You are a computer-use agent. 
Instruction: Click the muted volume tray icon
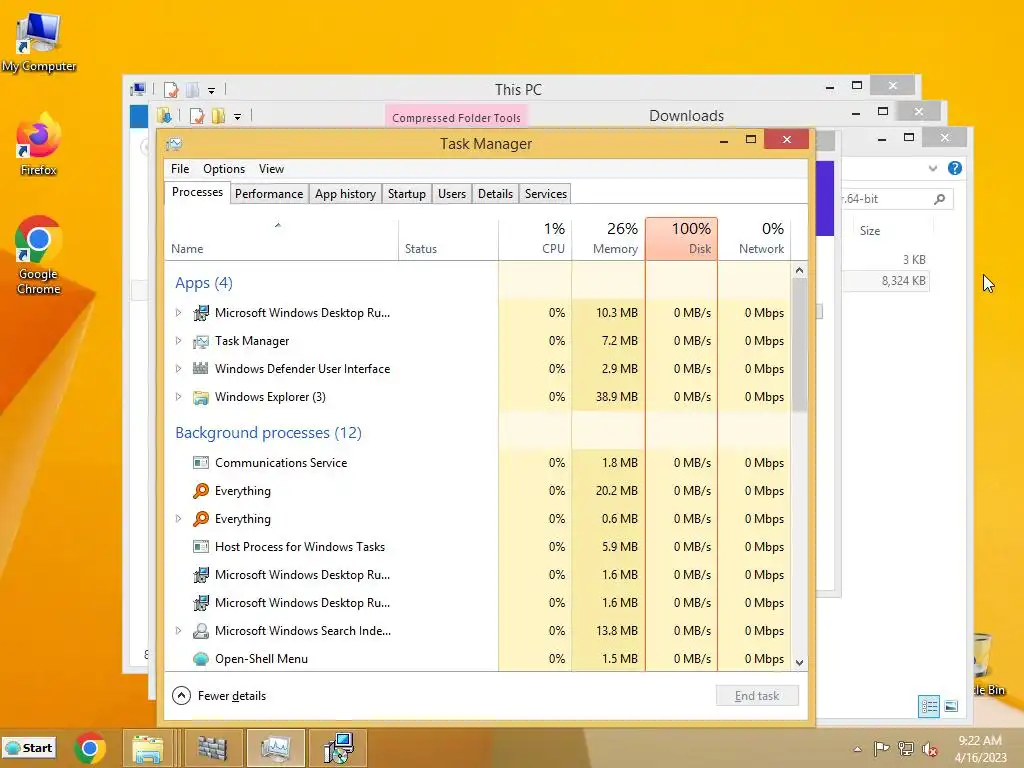[930, 748]
